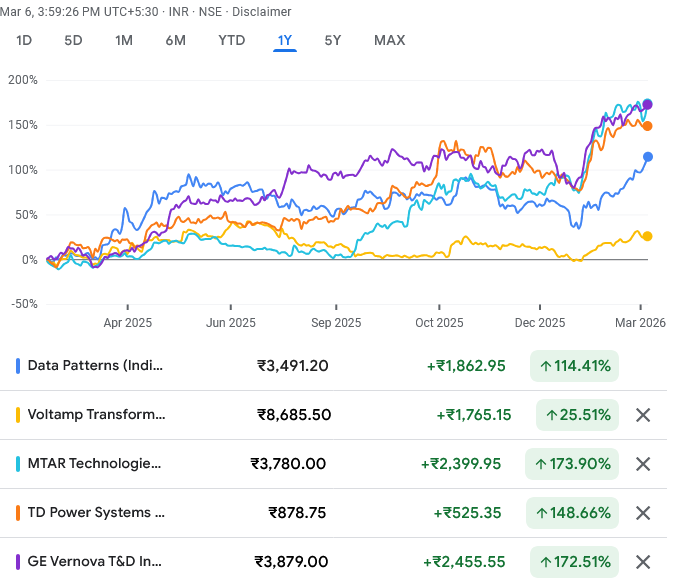Click the Mar 2026 axis label
The width and height of the screenshot is (675, 583).
tap(640, 323)
